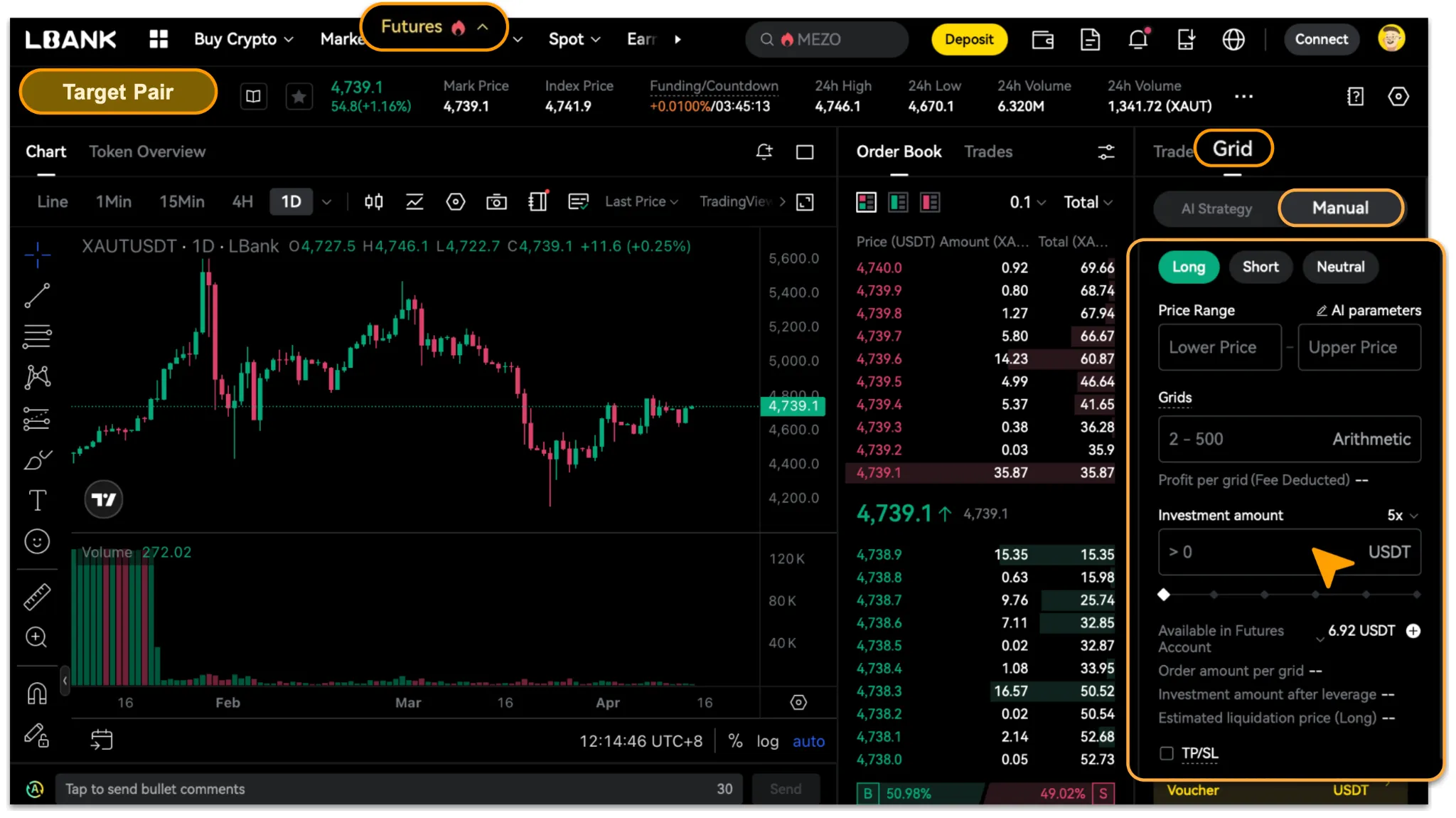Viewport: 1456px width, 818px height.
Task: Select the Short direction option
Action: pos(1260,267)
